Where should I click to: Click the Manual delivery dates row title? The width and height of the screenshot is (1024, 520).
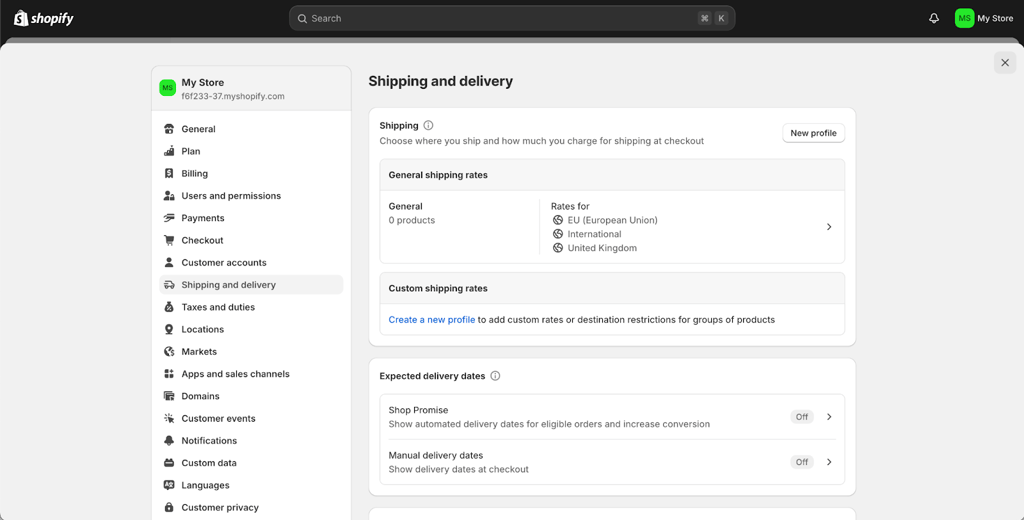click(436, 455)
